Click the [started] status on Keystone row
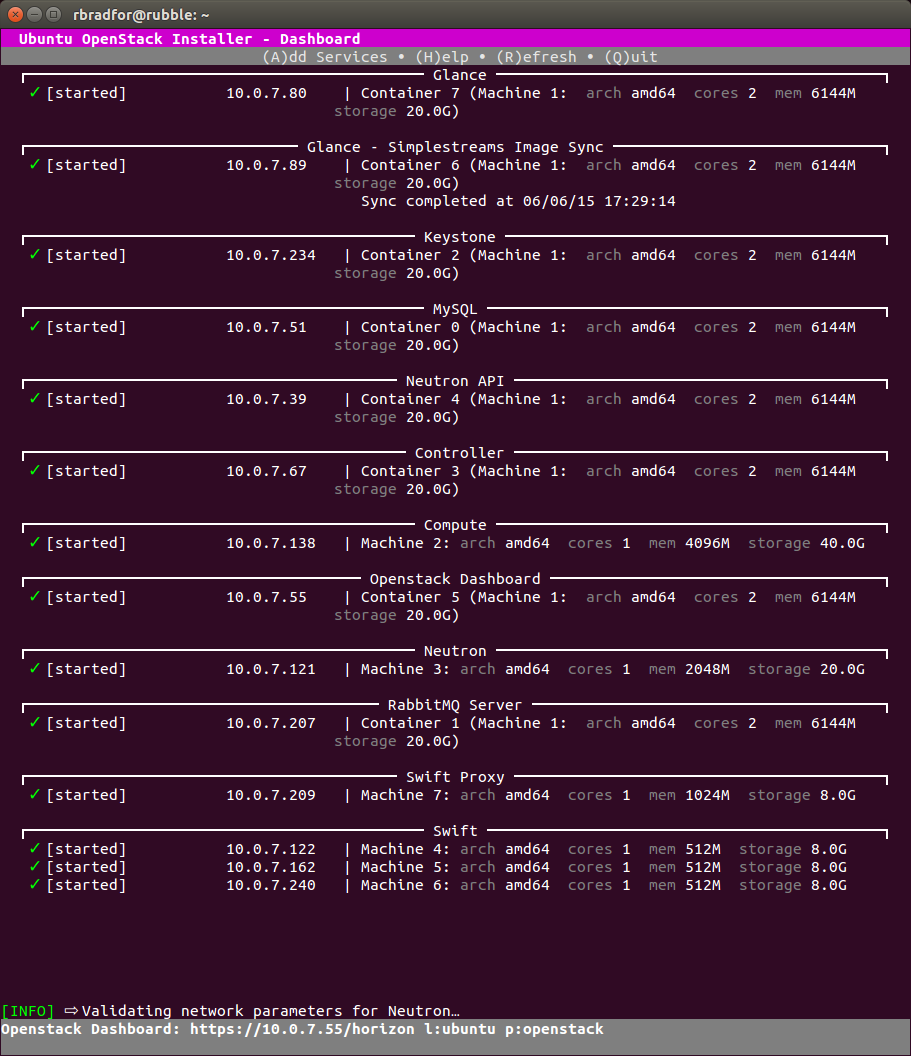 (86, 255)
